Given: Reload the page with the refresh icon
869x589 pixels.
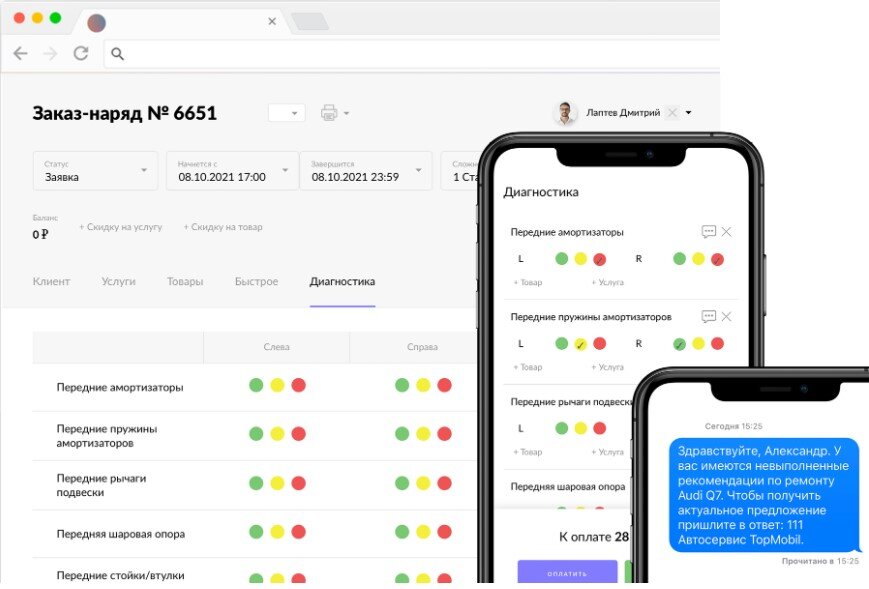Looking at the screenshot, I should pyautogui.click(x=81, y=53).
